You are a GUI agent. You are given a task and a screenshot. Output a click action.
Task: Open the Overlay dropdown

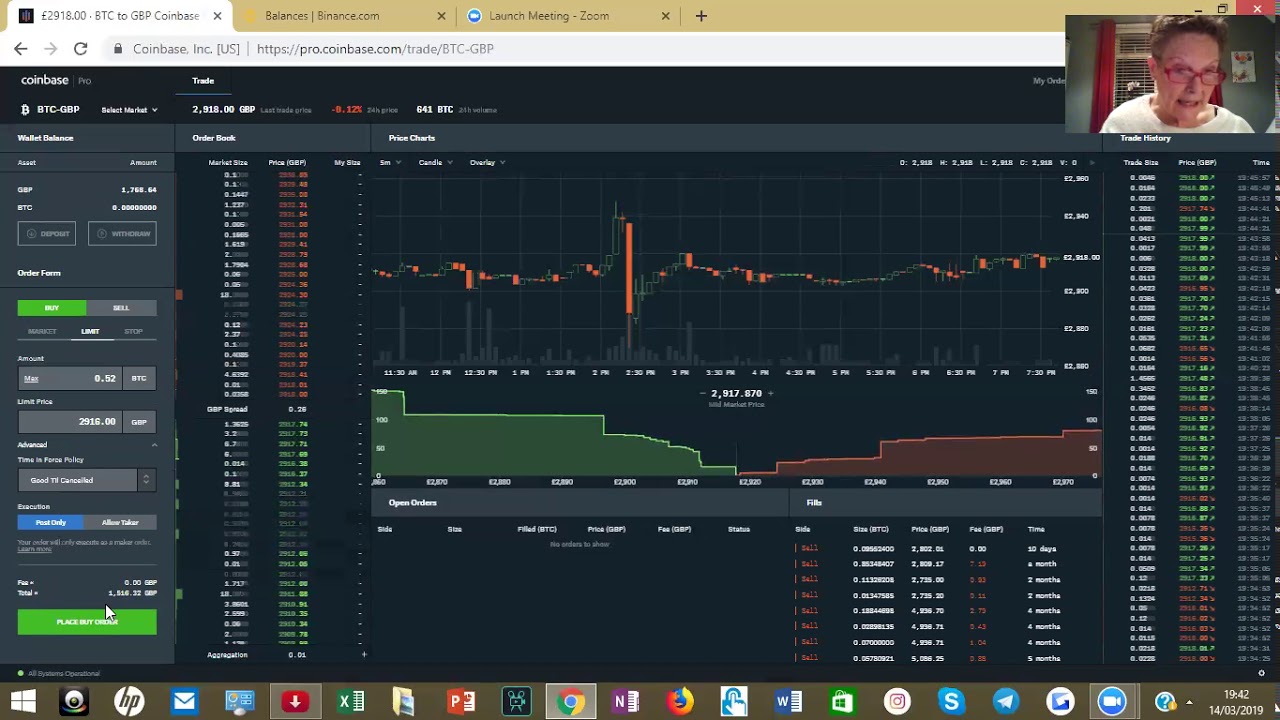coord(487,162)
